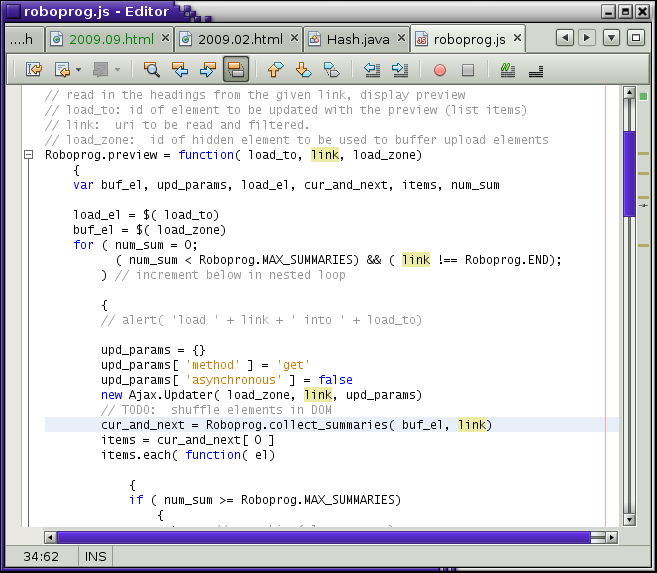Toggle Highlight Search button in toolbar
Viewport: 657px width, 573px height.
(x=236, y=70)
